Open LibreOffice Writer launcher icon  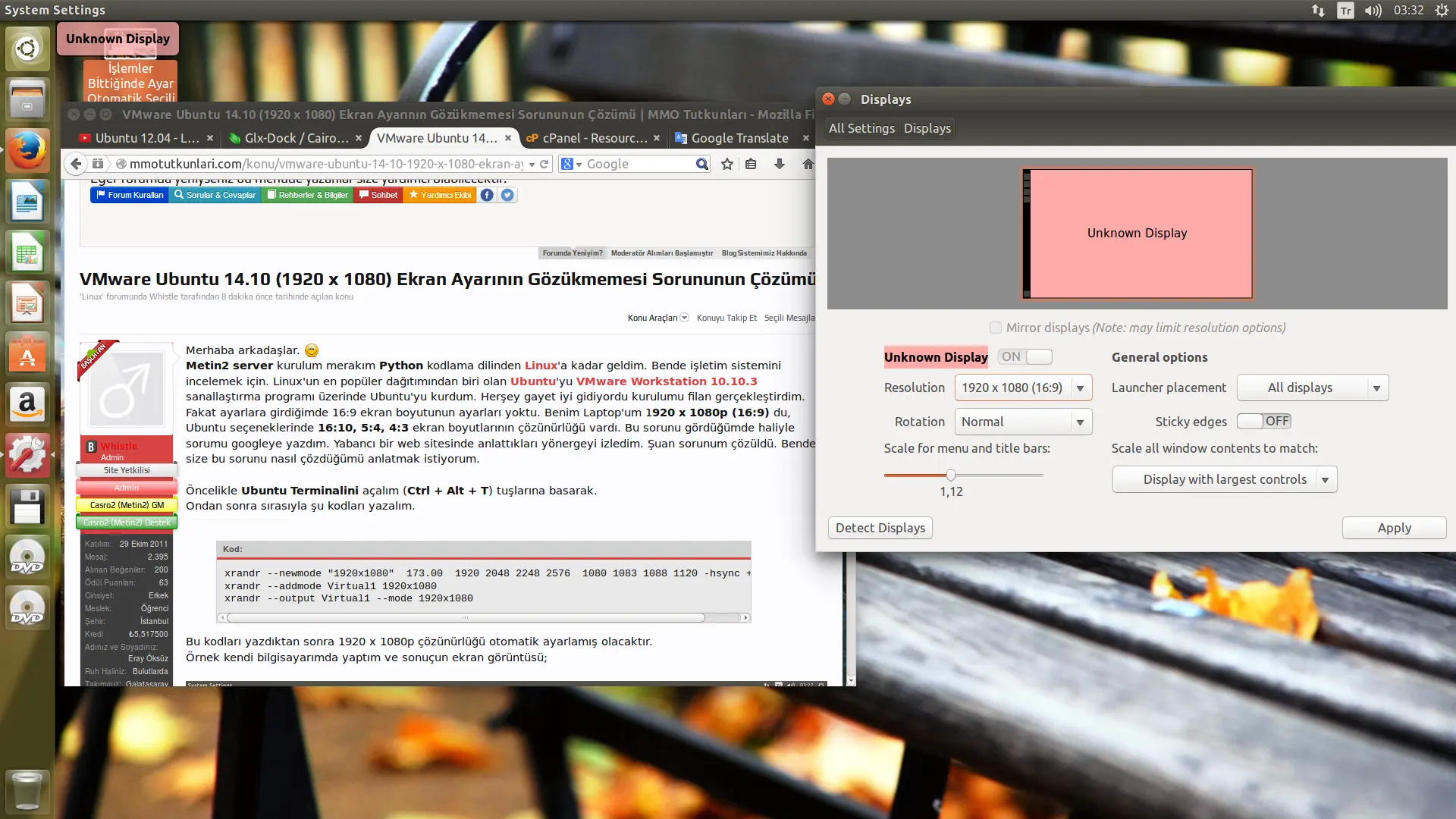tap(27, 201)
